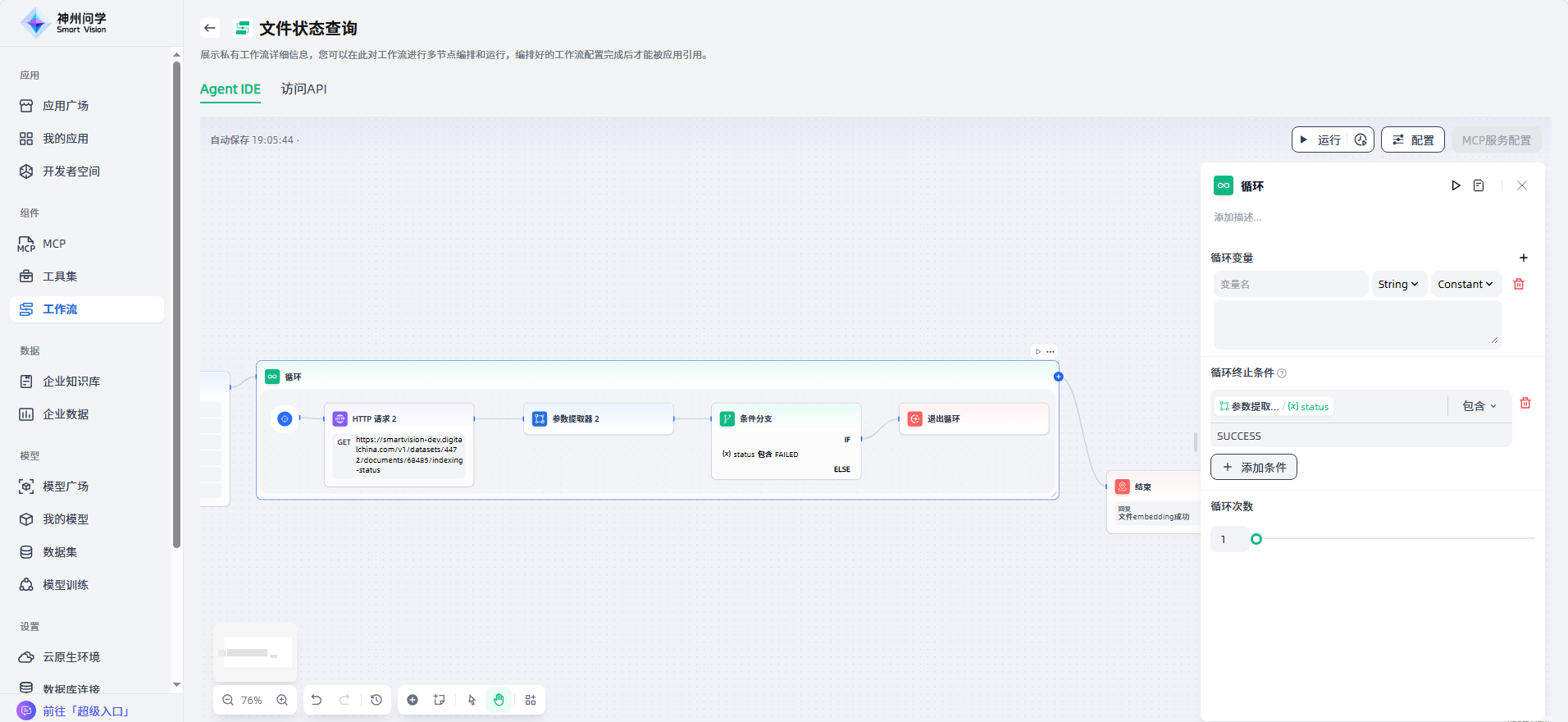Toggle the hand pan mode

pos(499,700)
